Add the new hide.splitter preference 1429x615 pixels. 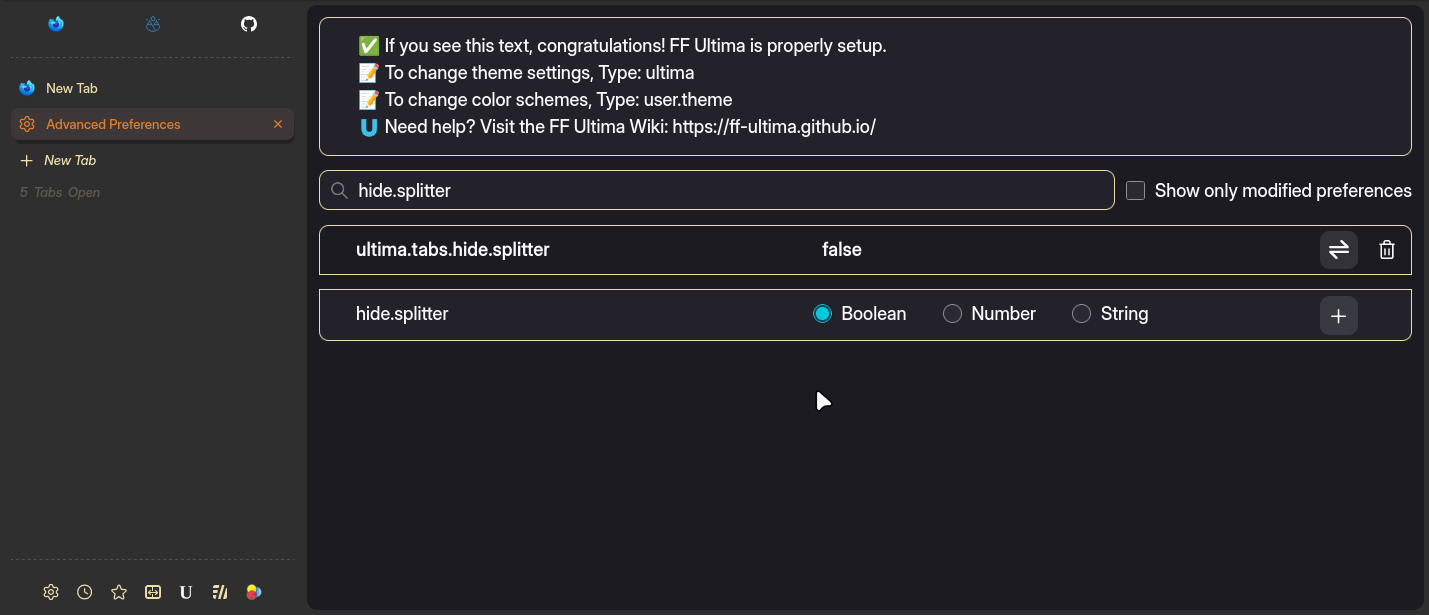tap(1339, 316)
